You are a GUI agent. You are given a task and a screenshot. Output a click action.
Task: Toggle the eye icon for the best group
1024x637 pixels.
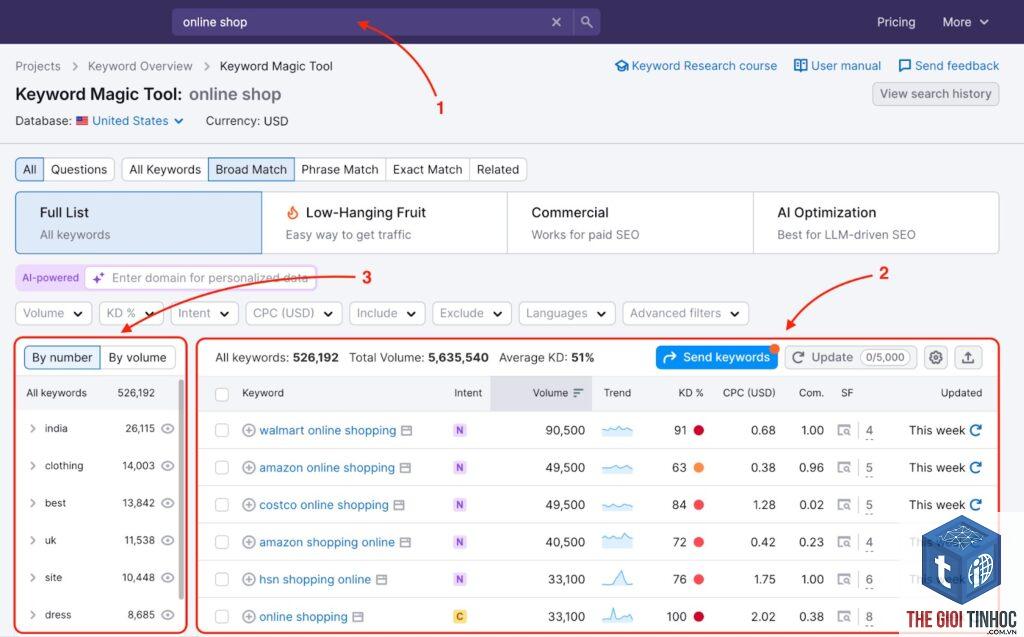(x=168, y=503)
